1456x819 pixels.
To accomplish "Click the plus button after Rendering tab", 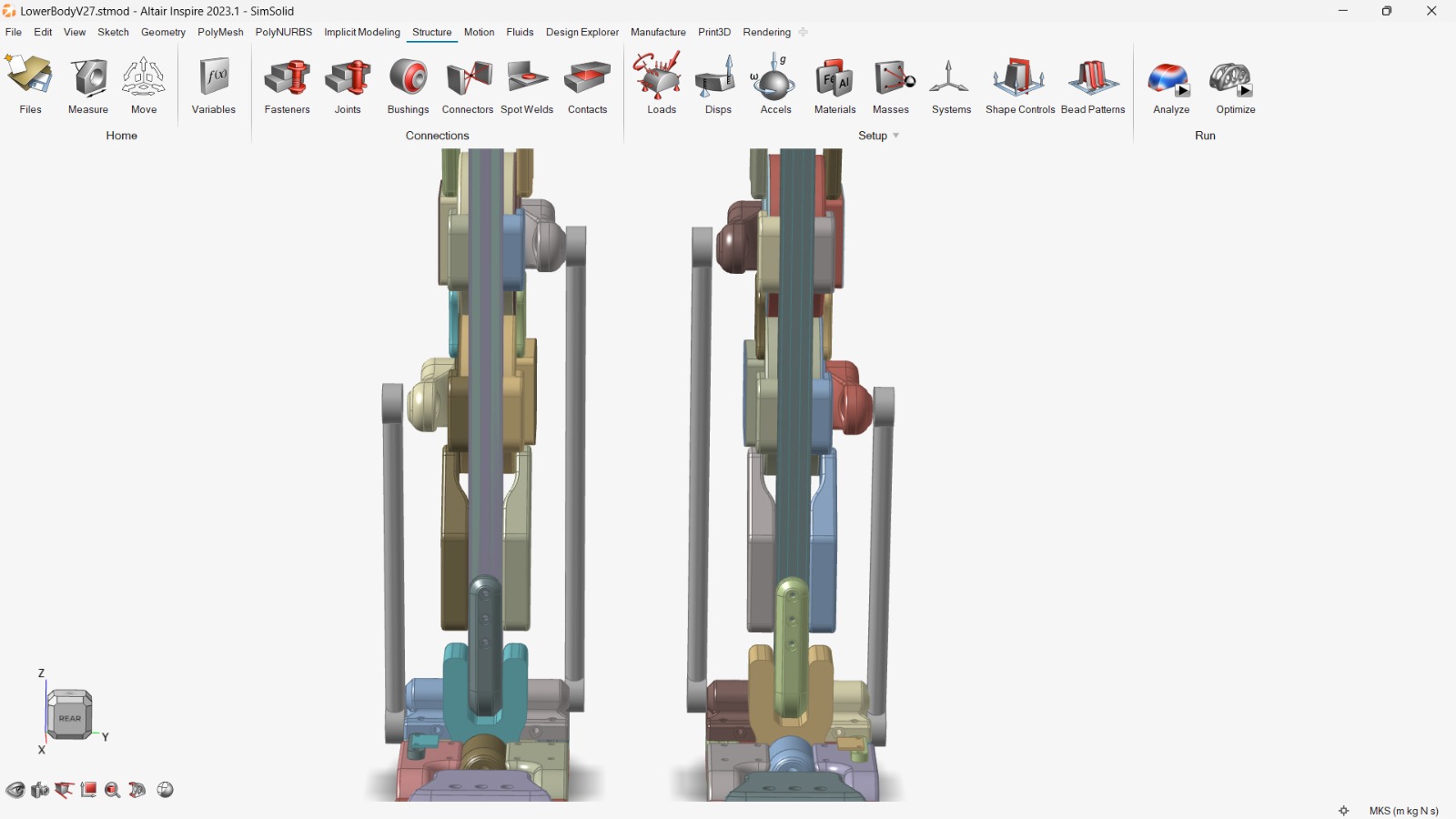I will 803,32.
